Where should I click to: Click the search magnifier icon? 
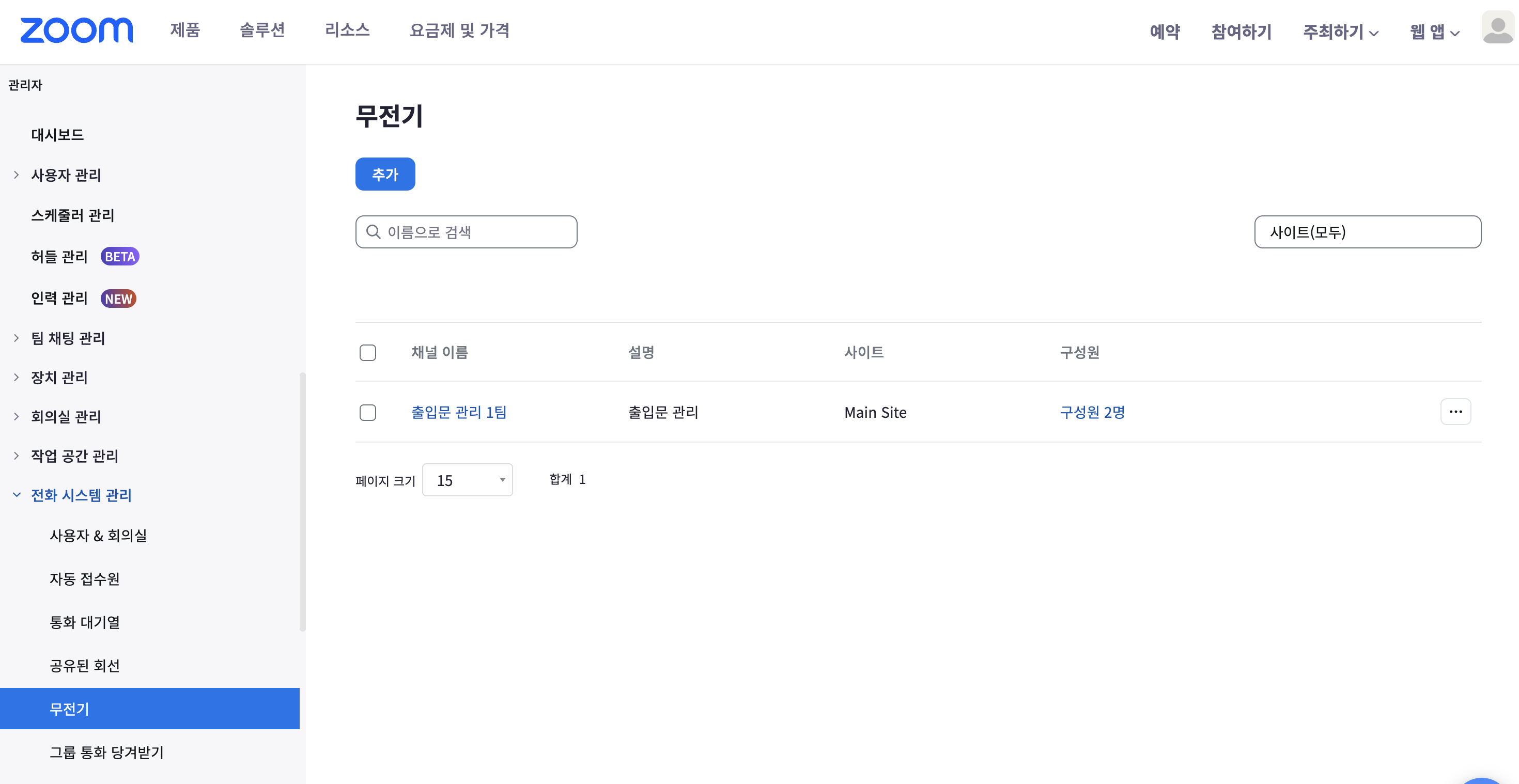(373, 232)
